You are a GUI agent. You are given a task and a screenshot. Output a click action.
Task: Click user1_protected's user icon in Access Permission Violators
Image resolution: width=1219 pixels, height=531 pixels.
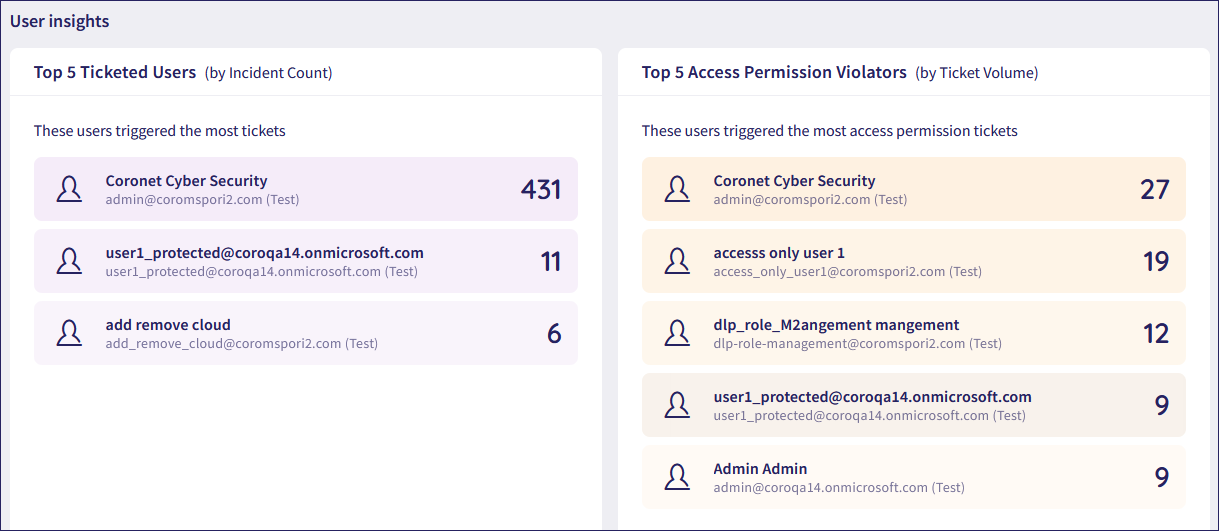677,405
